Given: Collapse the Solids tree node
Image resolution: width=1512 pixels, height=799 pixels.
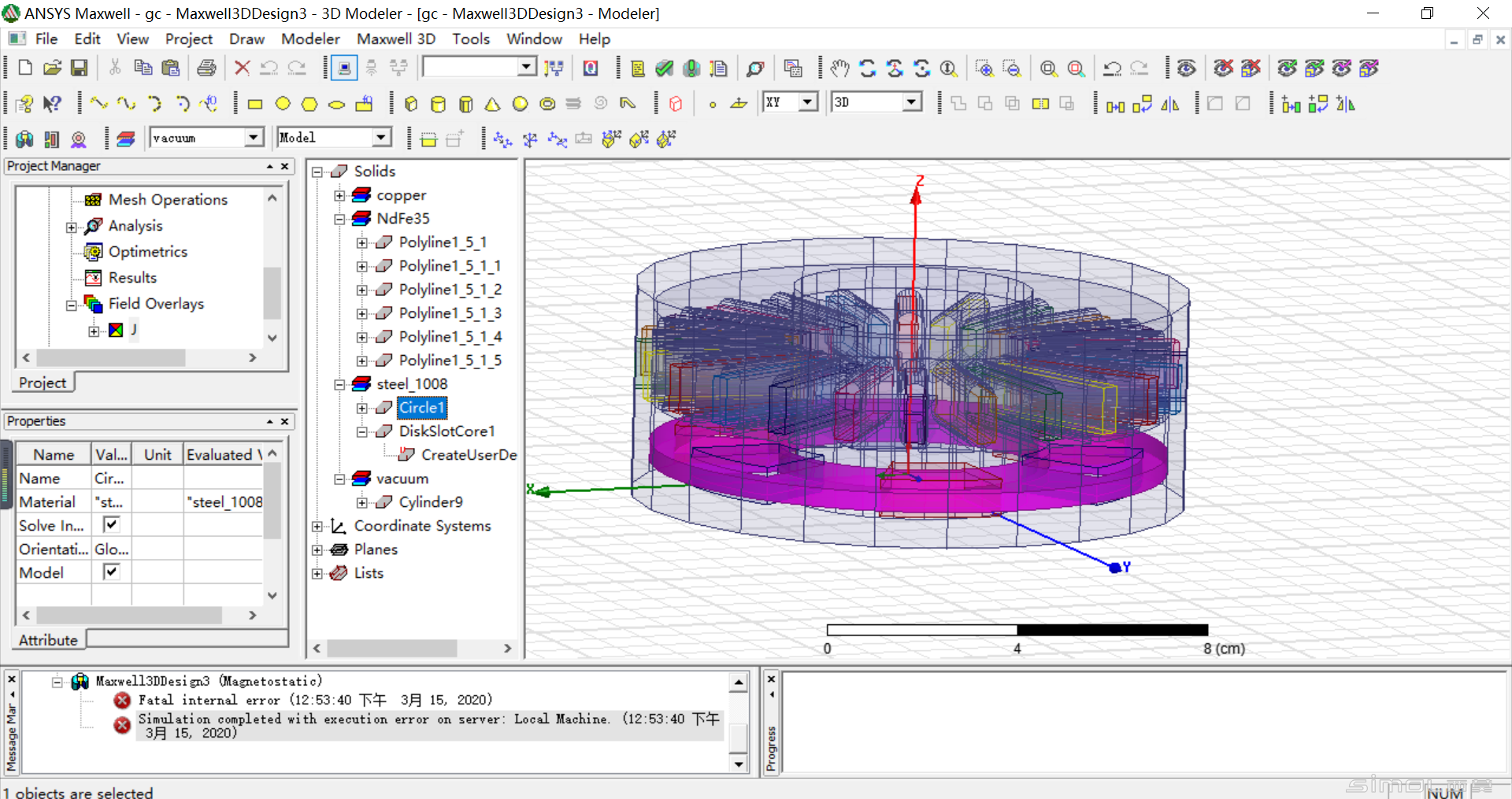Looking at the screenshot, I should pyautogui.click(x=317, y=172).
